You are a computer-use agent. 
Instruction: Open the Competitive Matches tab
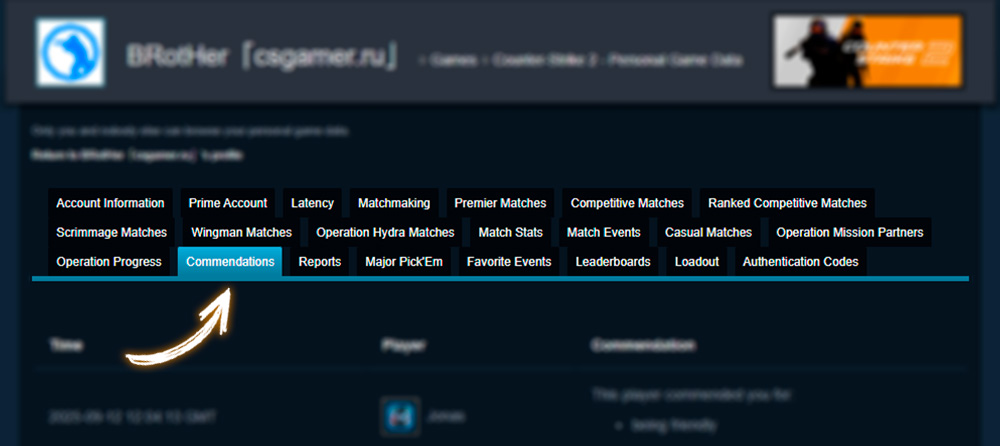click(x=627, y=203)
